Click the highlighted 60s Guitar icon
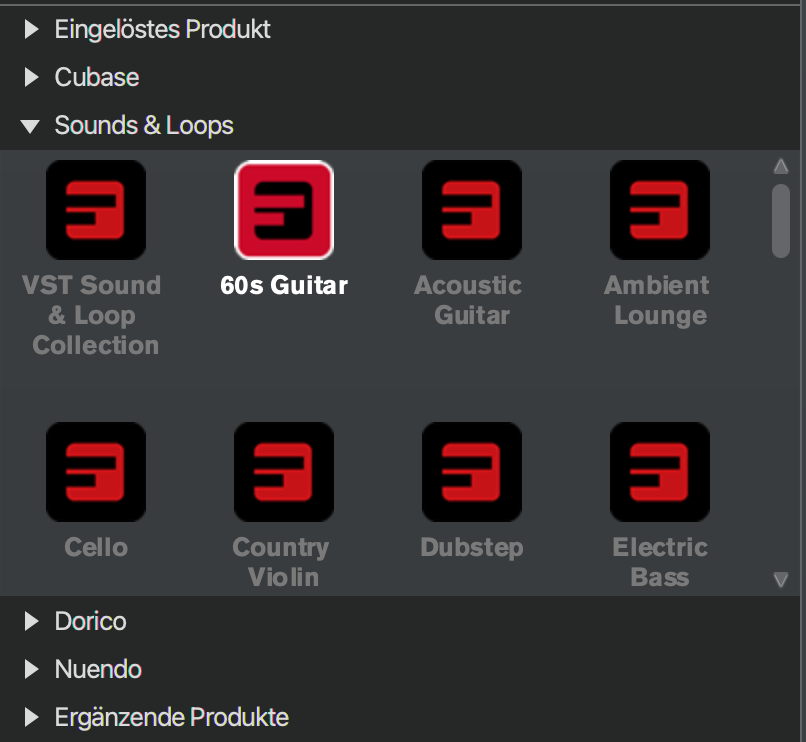 pyautogui.click(x=284, y=210)
